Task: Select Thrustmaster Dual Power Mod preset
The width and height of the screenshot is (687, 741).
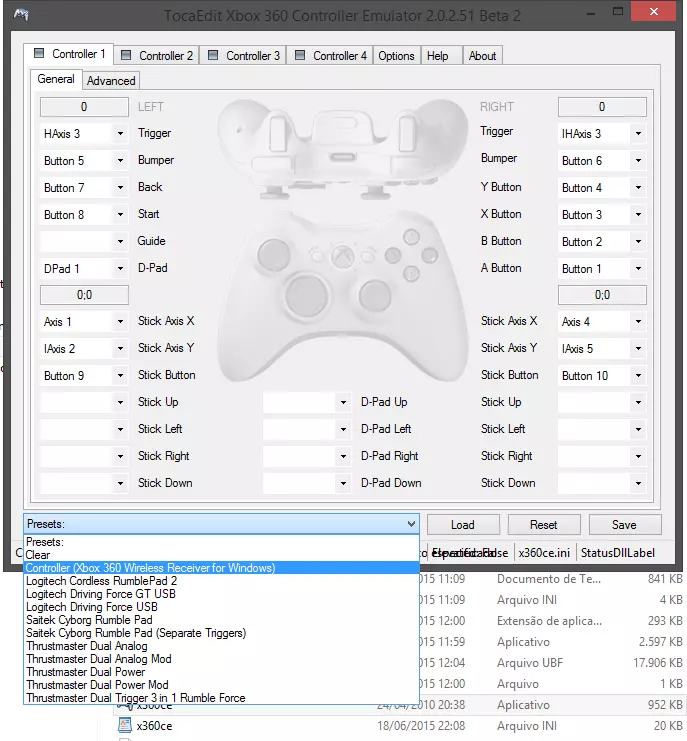Action: point(221,685)
